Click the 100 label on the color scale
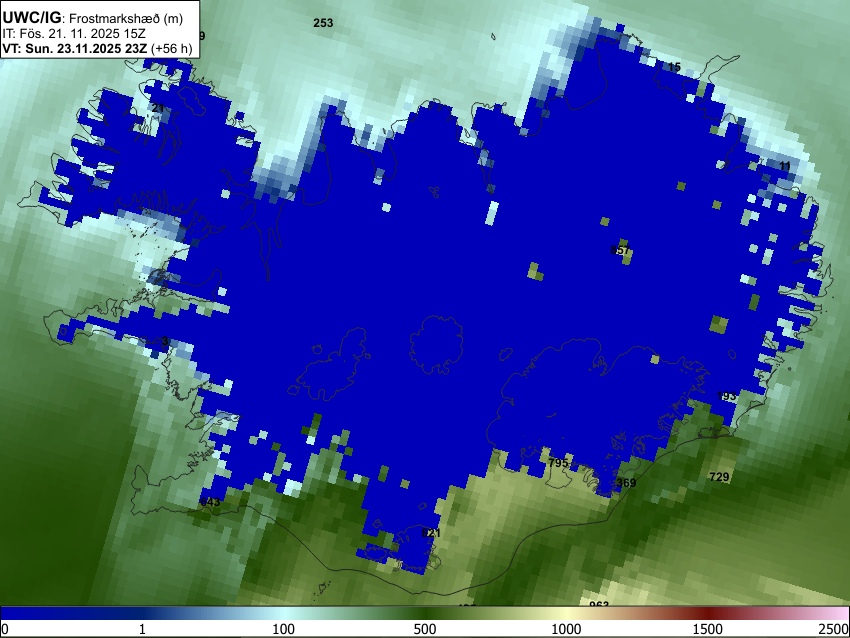850x638 pixels. click(x=284, y=629)
